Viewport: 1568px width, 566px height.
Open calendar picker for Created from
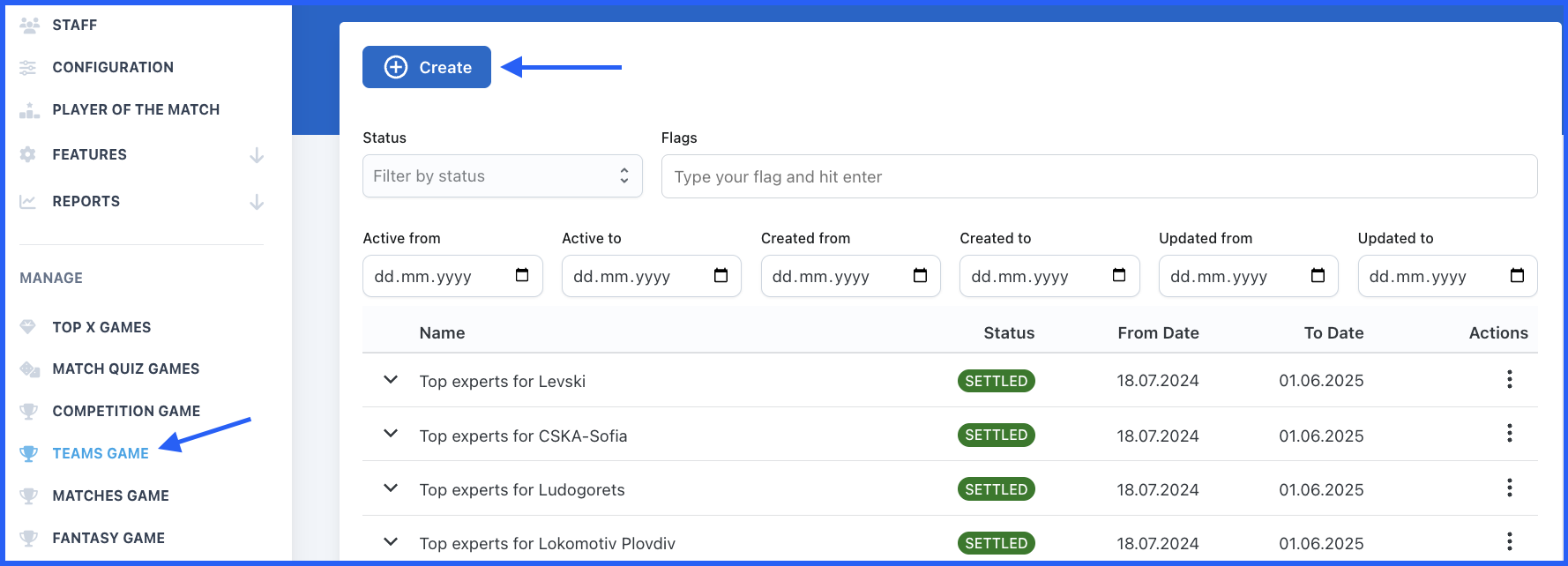920,276
